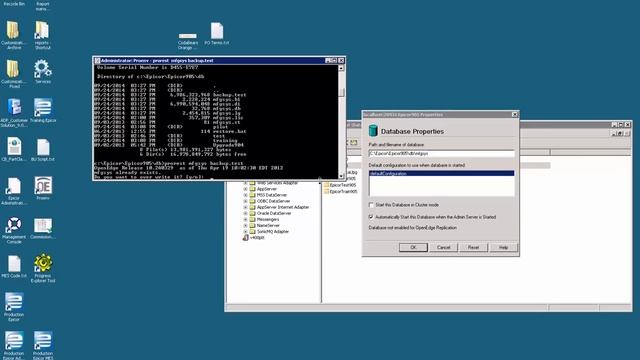Open the Epicor Administration shortcut icon

[x=14, y=190]
